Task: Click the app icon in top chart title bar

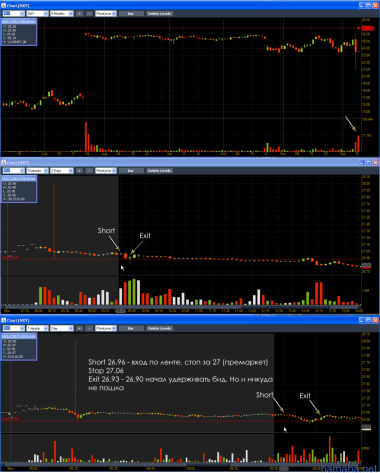Action: [x=4, y=6]
